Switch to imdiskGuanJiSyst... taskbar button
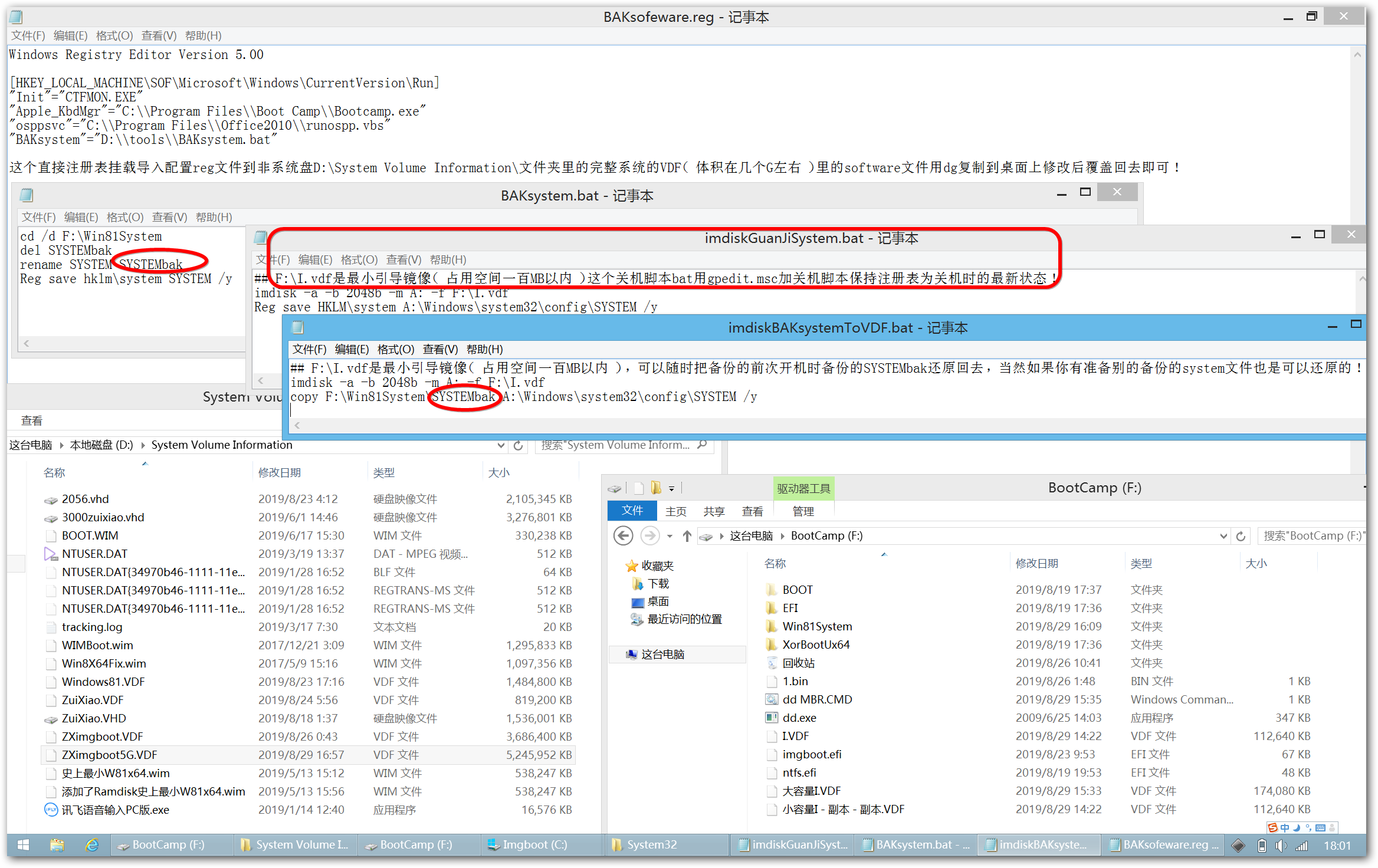This screenshot has height=868, width=1378. pyautogui.click(x=793, y=845)
